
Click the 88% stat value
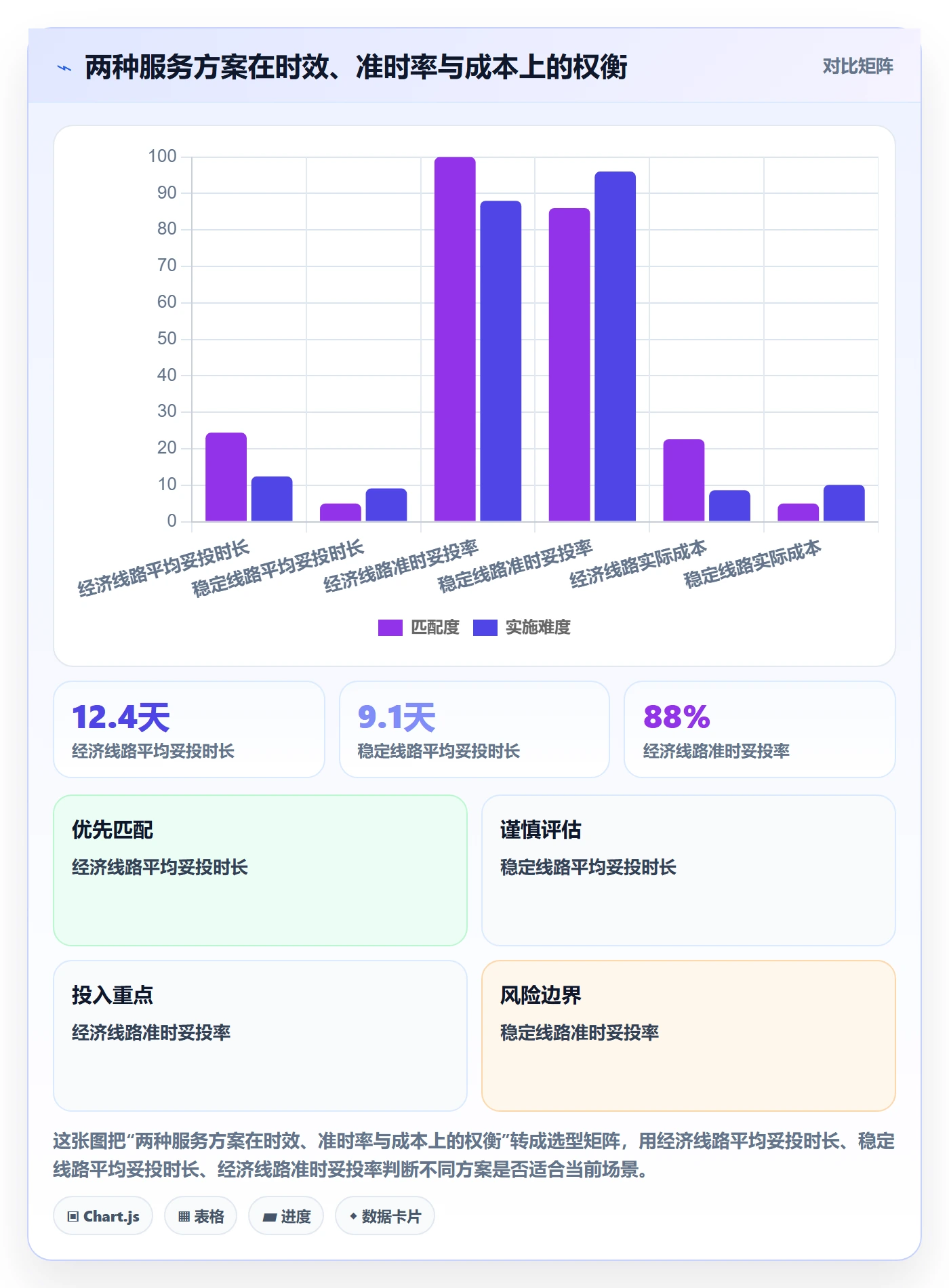pyautogui.click(x=677, y=717)
